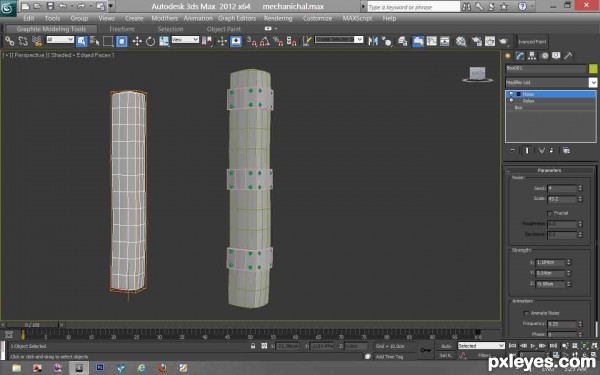This screenshot has height=375, width=600.
Task: Choose the Rectangular Selection Region tool
Action: pyautogui.click(x=108, y=41)
